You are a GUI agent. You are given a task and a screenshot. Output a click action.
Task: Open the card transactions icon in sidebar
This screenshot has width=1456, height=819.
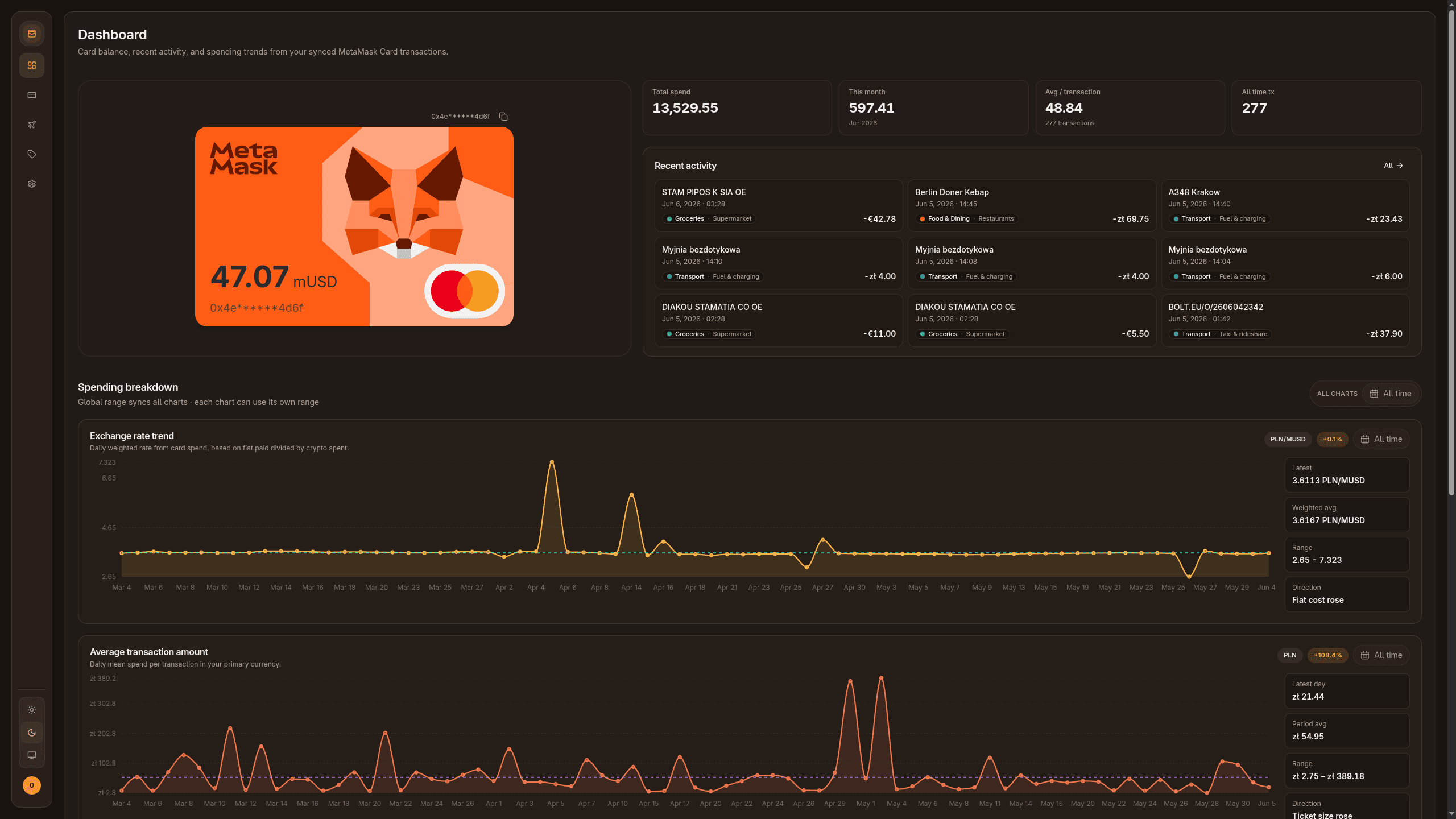tap(32, 95)
